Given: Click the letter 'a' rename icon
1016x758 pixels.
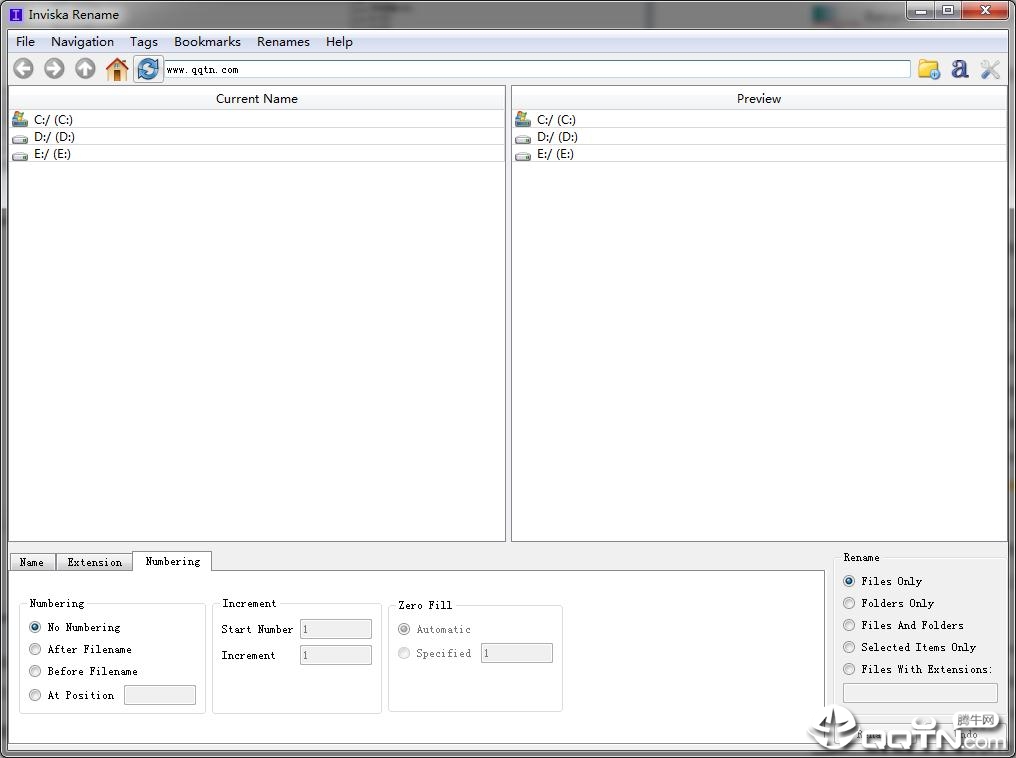Looking at the screenshot, I should (960, 69).
